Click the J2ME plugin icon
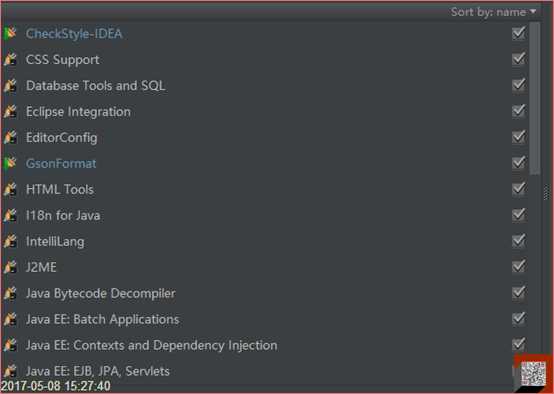The image size is (554, 394). coord(10,267)
